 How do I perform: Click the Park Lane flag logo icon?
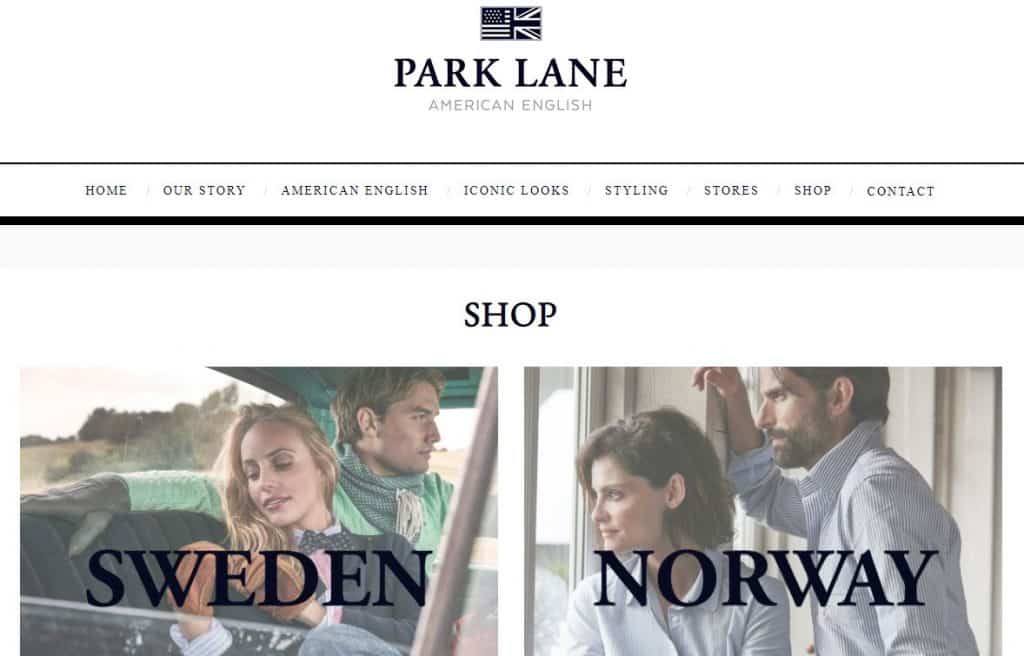tap(511, 24)
